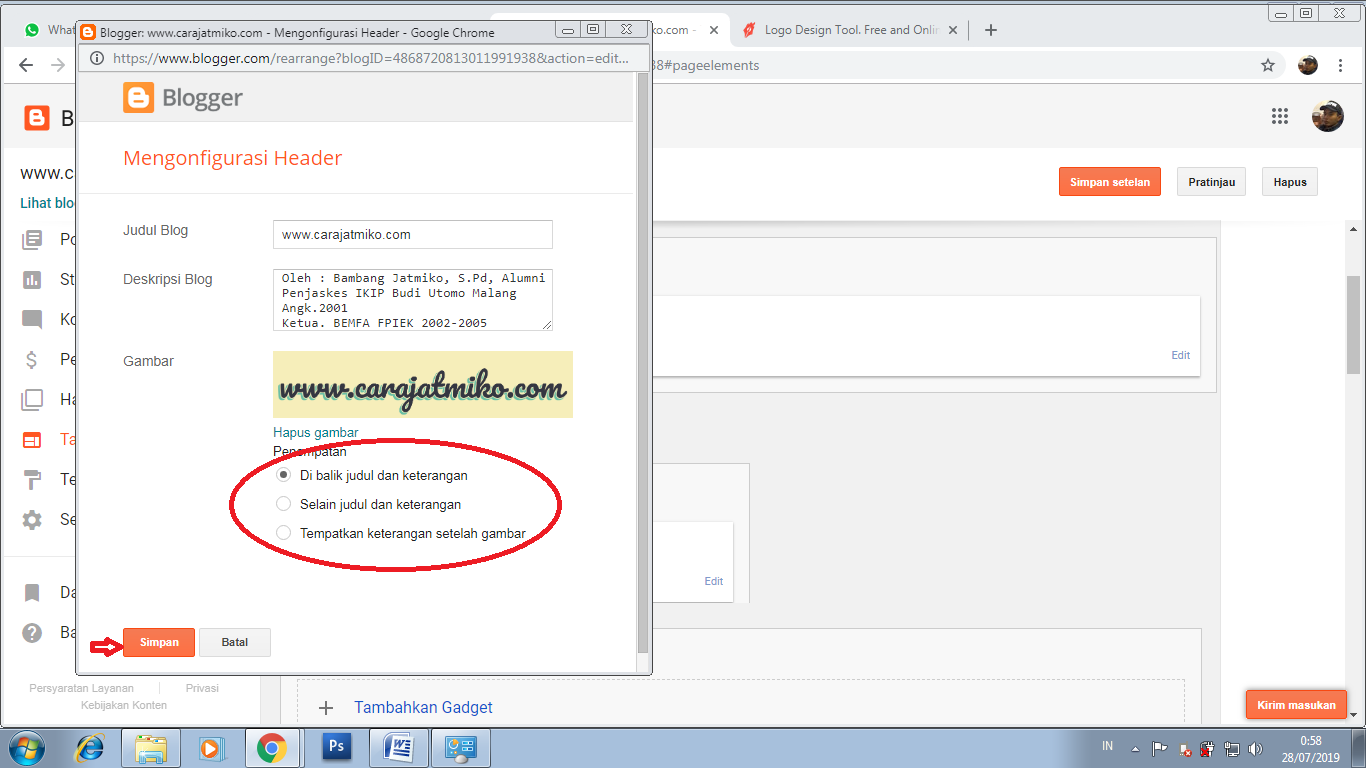Click the main page vertical scrollbar
This screenshot has height=768, width=1366.
tap(1354, 324)
